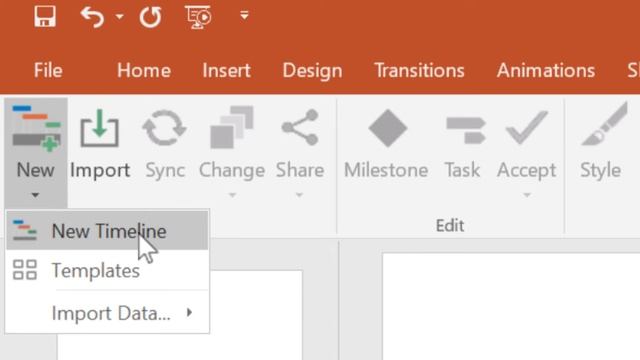Screen dimensions: 640x360
Task: Click the Templates grid icon
Action: 24,270
